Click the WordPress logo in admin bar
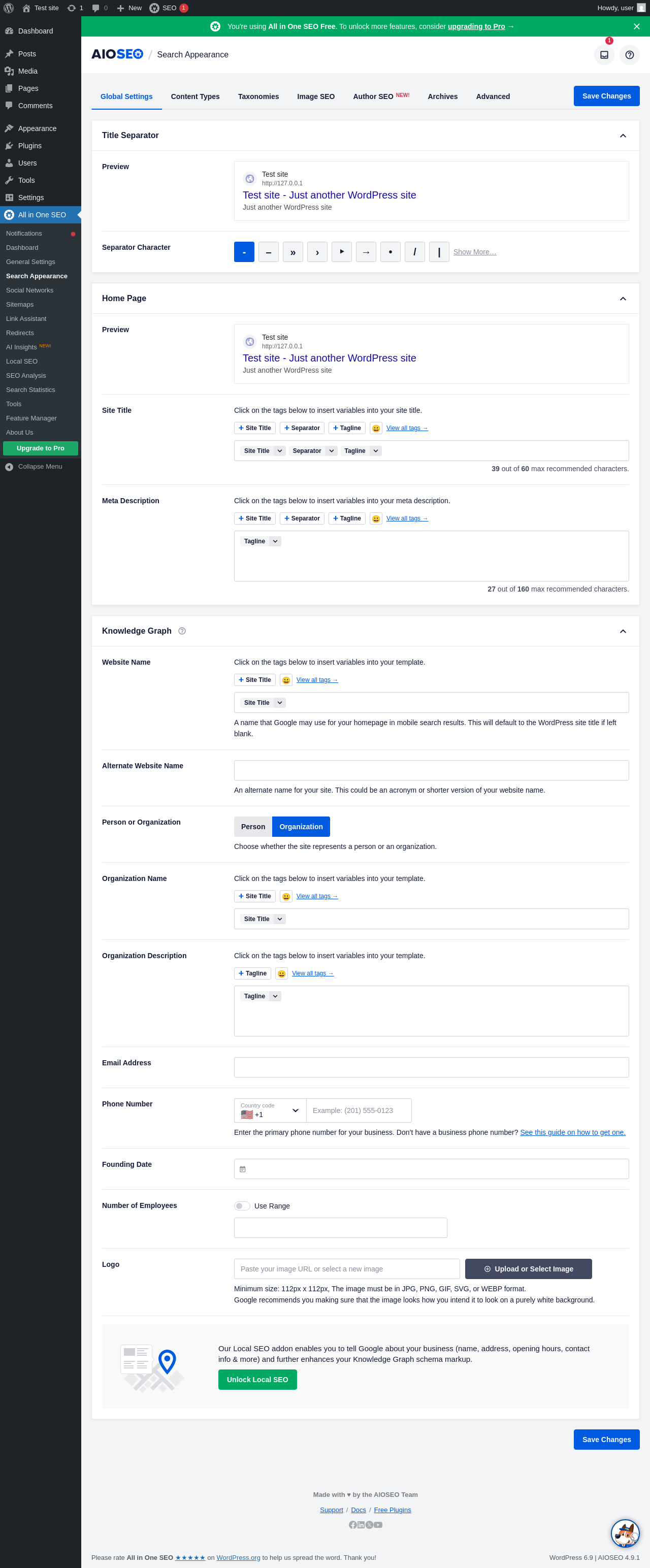This screenshot has width=650, height=1568. tap(9, 8)
